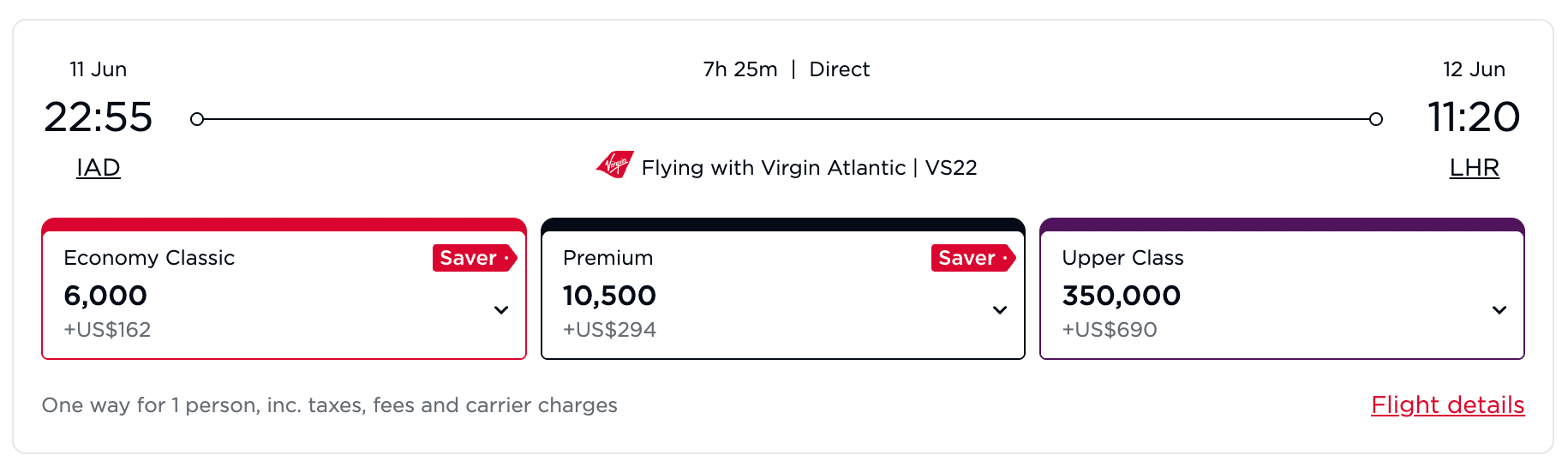Open the LHR airport link
This screenshot has width=1568, height=473.
[x=1474, y=168]
